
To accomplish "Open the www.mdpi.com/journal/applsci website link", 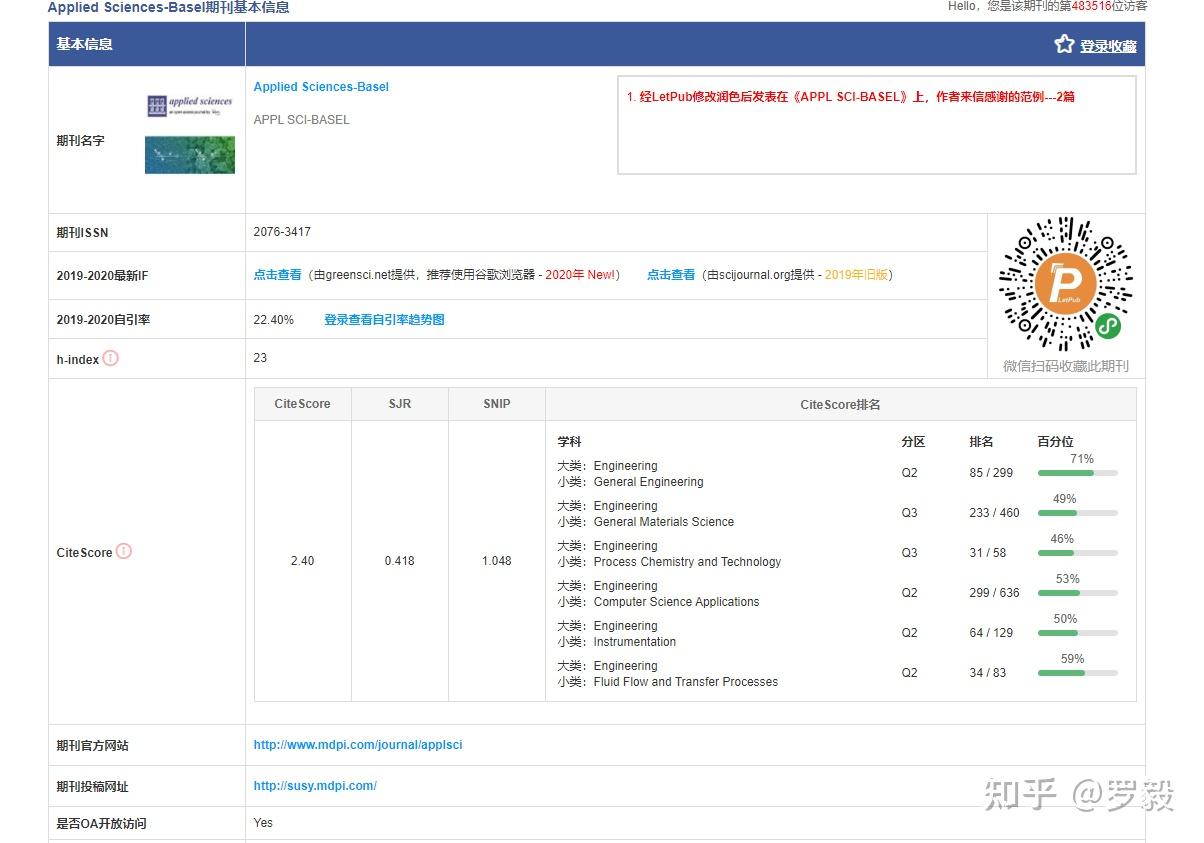I will [x=358, y=745].
